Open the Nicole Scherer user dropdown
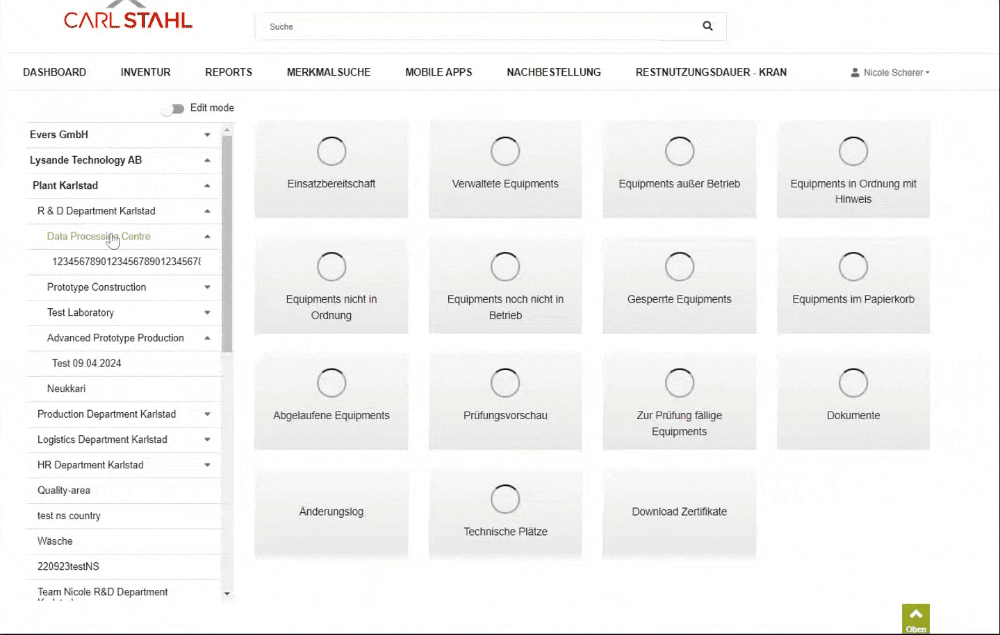The height and width of the screenshot is (635, 1000). pyautogui.click(x=888, y=72)
